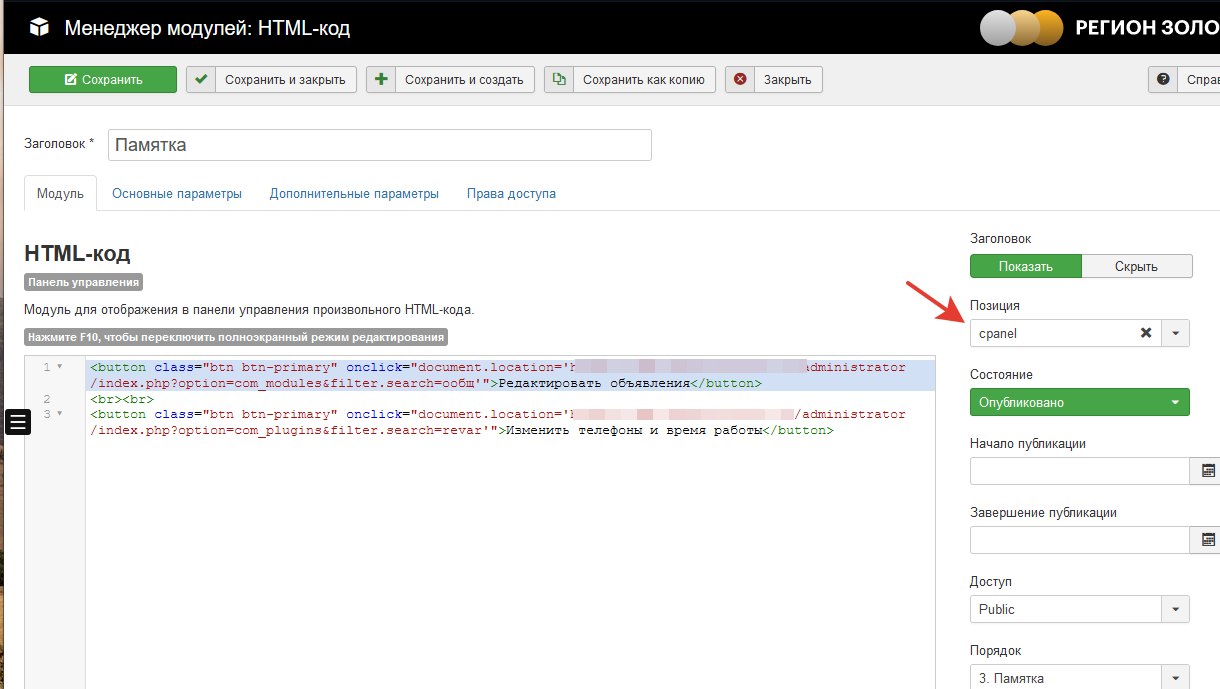
Task: Open the Дополнительные параметры tab
Action: tap(354, 194)
